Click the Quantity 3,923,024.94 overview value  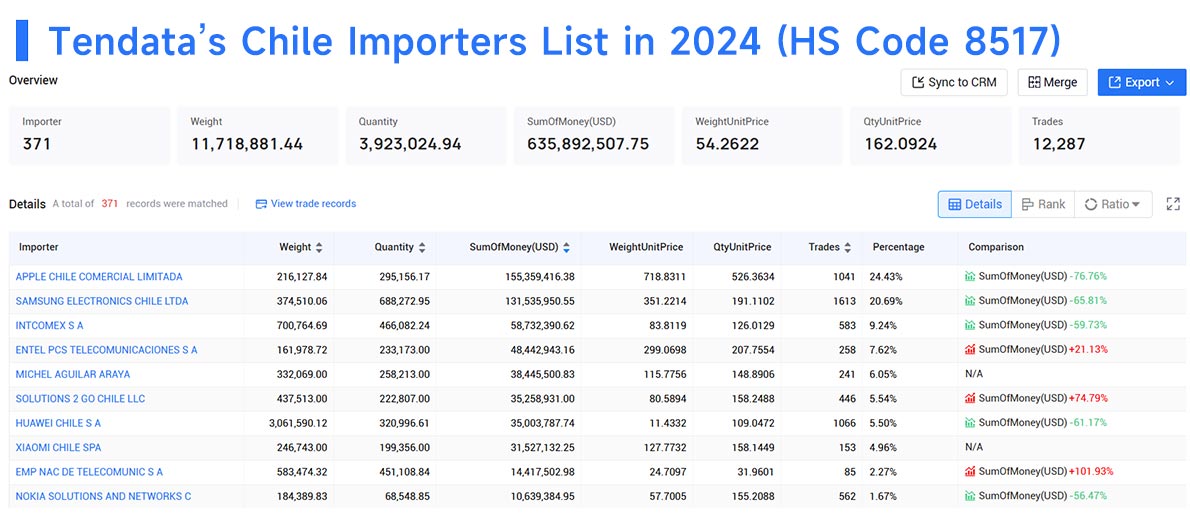(410, 143)
